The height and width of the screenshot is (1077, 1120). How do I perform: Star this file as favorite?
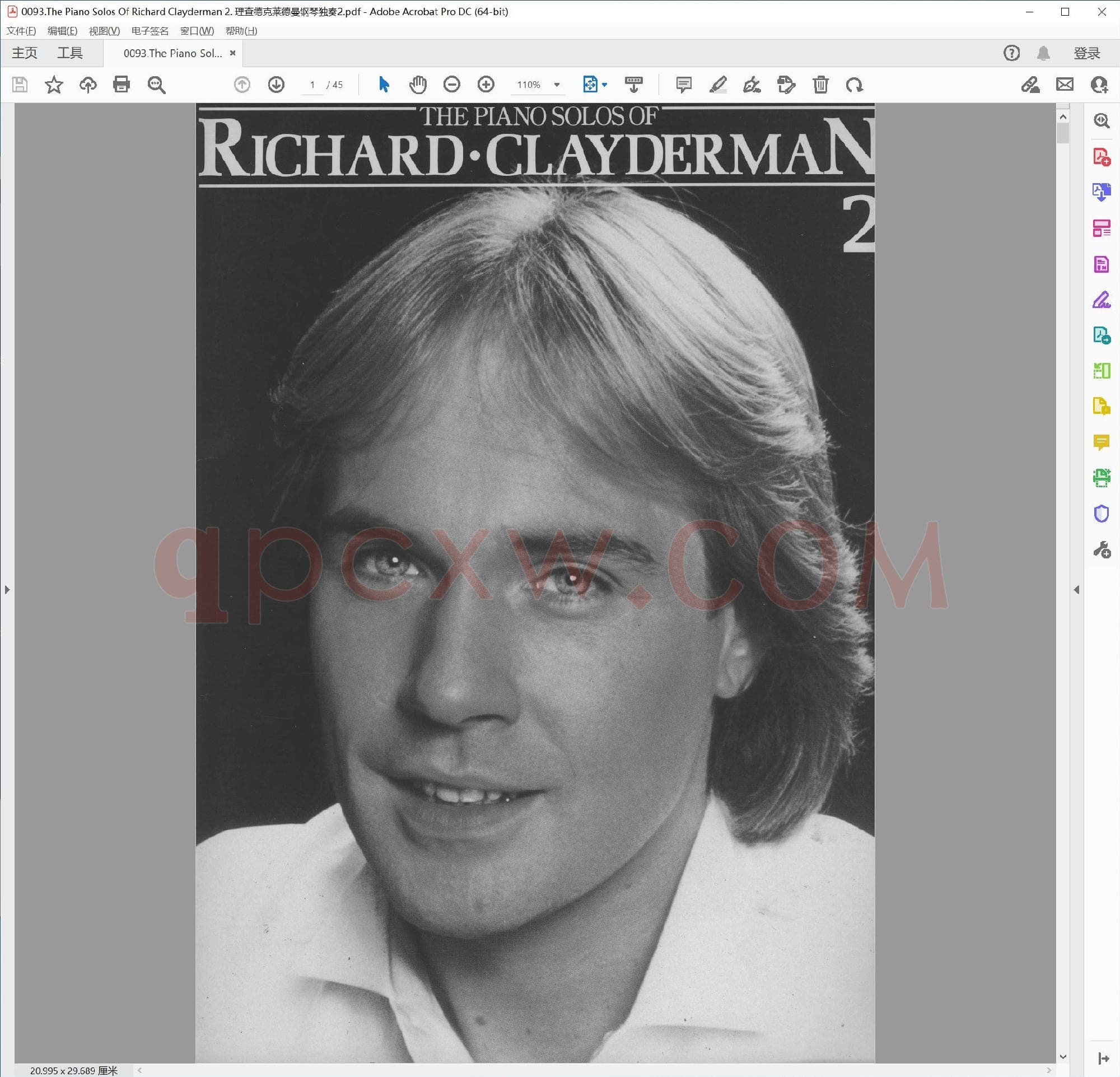point(54,85)
